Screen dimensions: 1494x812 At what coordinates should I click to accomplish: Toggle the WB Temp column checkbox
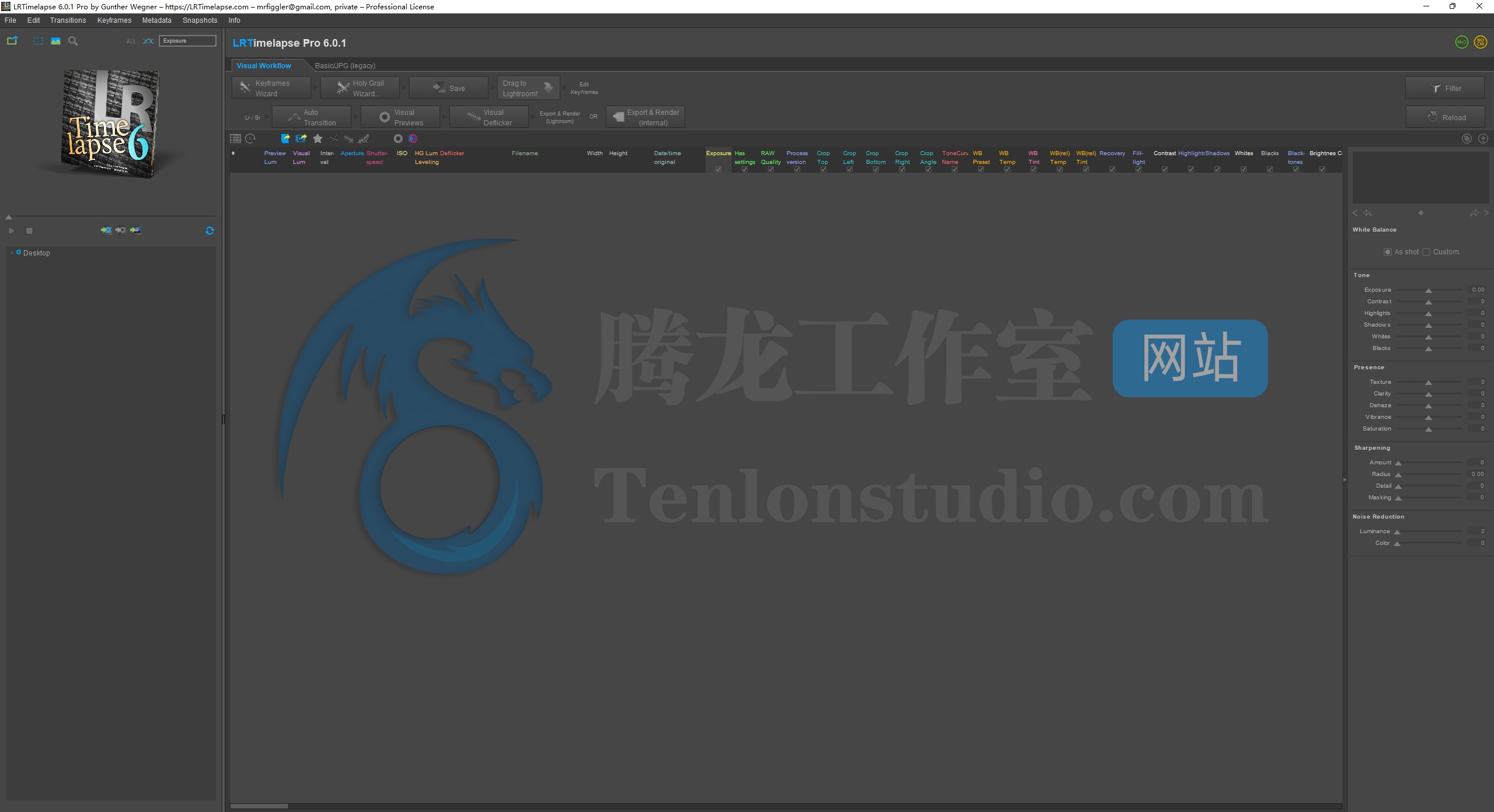click(x=1007, y=169)
